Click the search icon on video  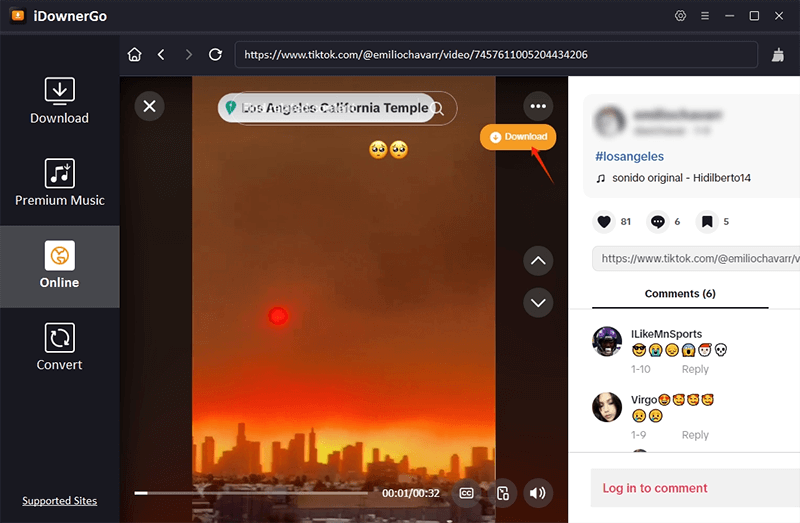tap(437, 108)
